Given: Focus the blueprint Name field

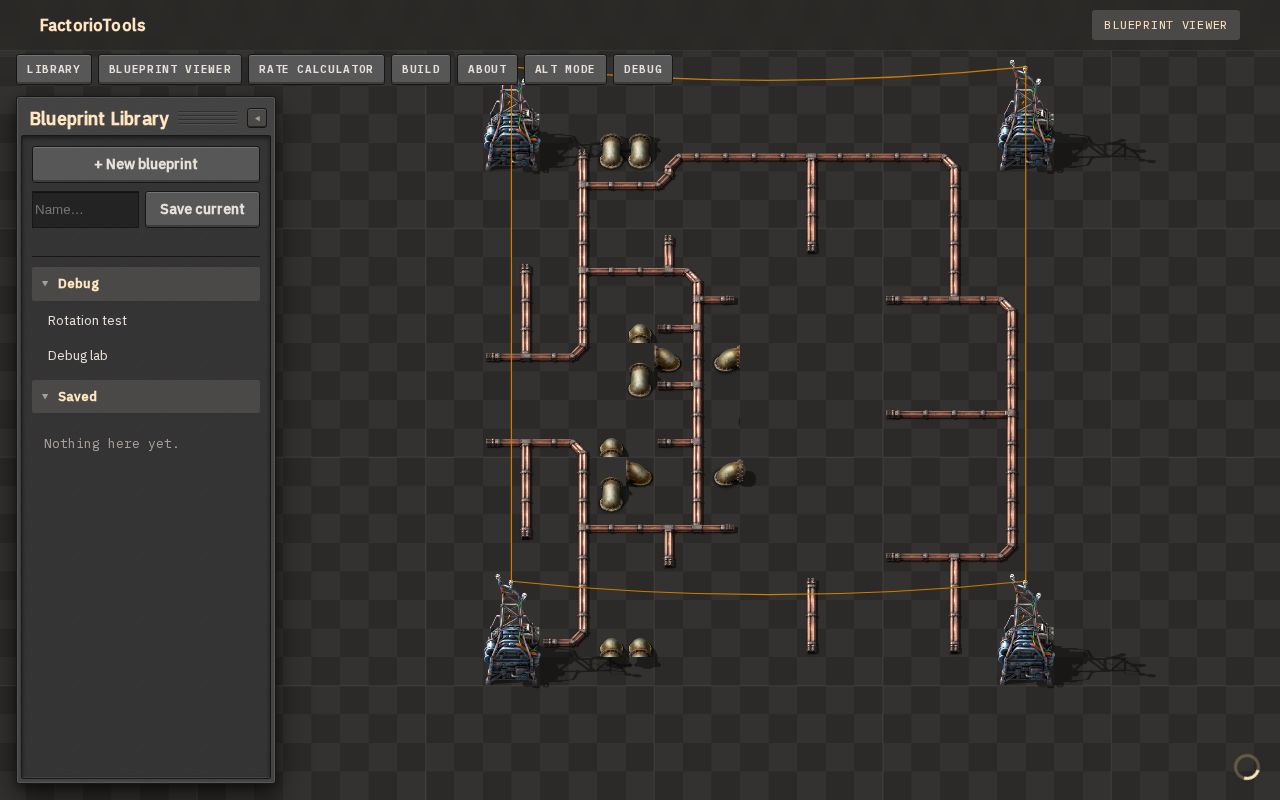Looking at the screenshot, I should coord(85,209).
